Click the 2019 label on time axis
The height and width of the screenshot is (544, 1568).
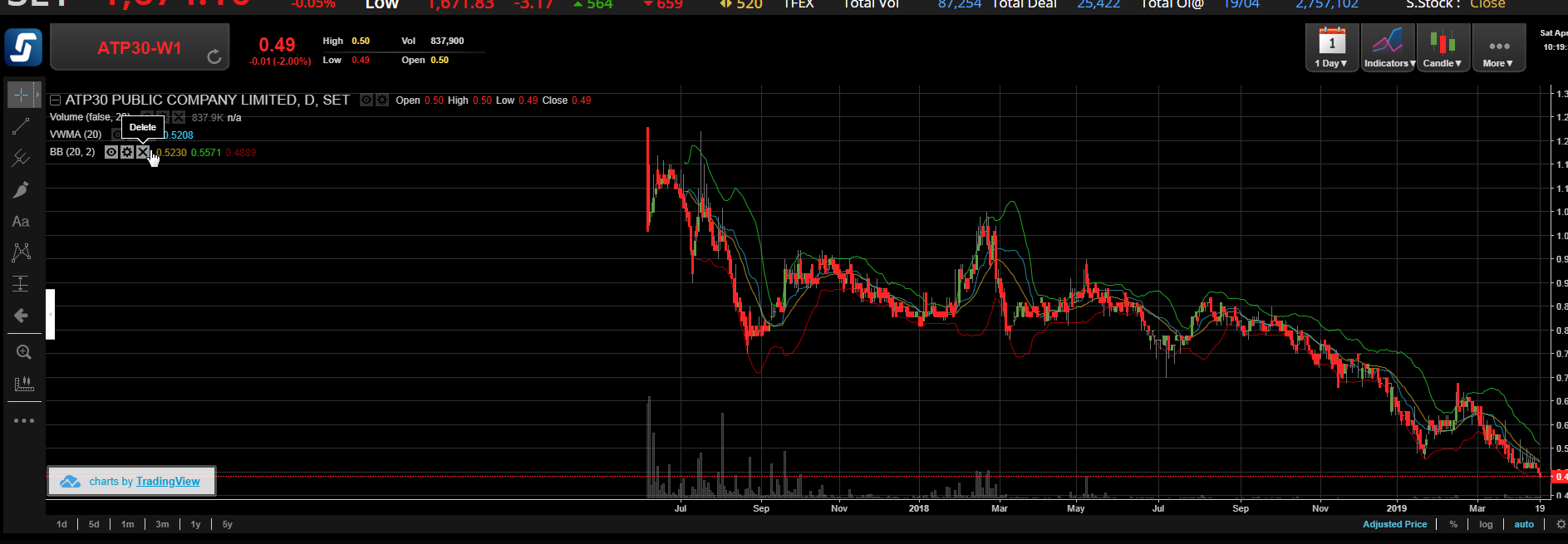(x=1397, y=508)
